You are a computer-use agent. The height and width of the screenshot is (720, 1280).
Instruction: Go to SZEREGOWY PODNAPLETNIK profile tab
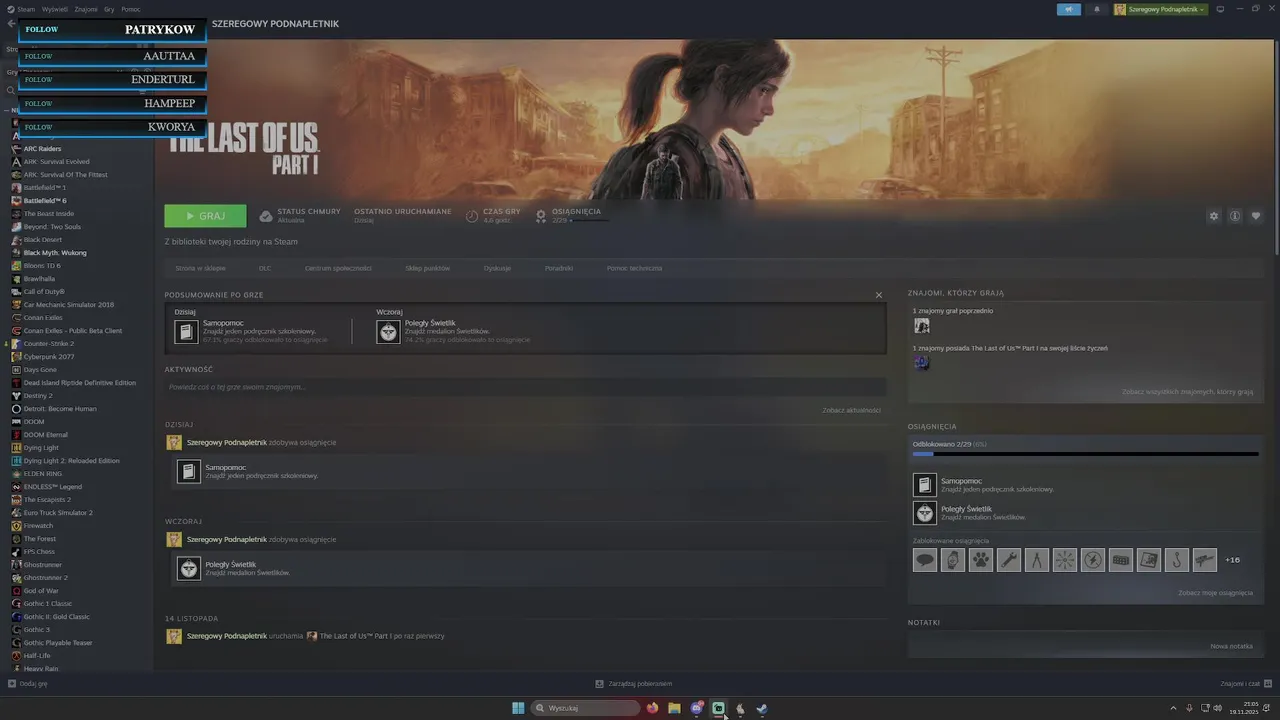tap(275, 23)
